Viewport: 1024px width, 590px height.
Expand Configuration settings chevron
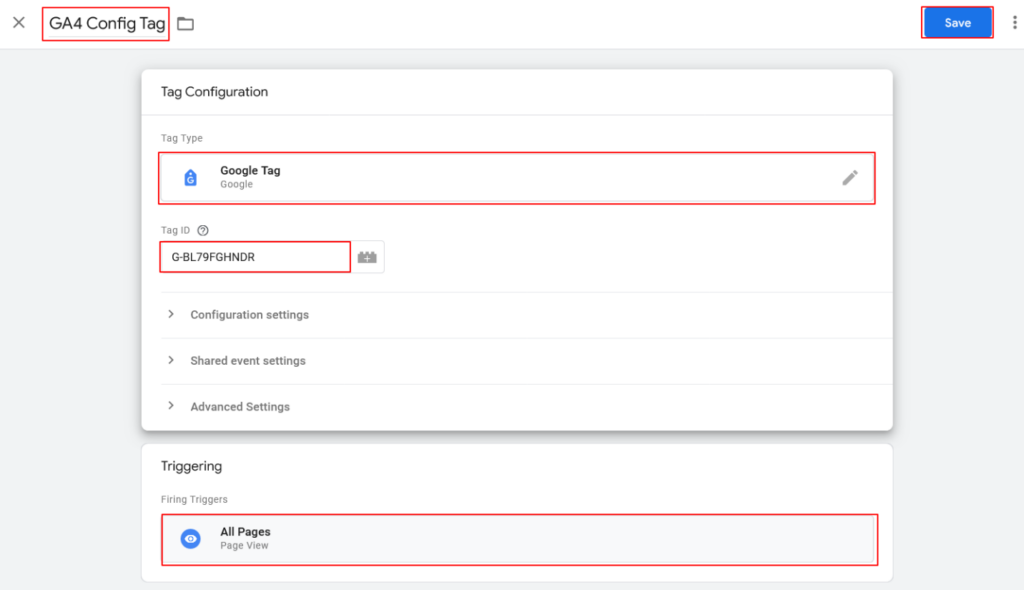click(x=171, y=314)
